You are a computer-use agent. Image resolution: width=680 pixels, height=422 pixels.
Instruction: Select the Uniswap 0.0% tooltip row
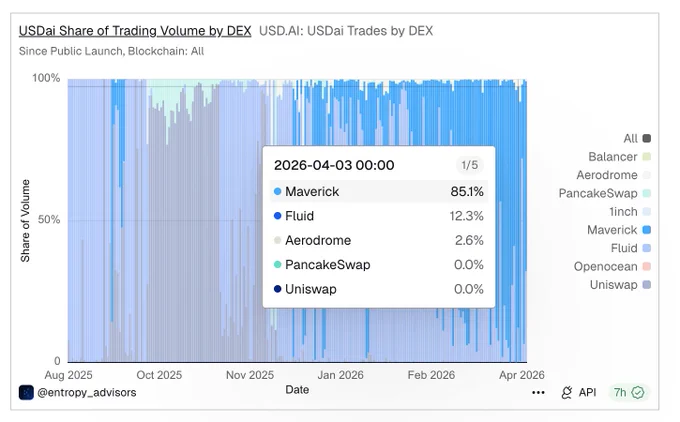379,289
